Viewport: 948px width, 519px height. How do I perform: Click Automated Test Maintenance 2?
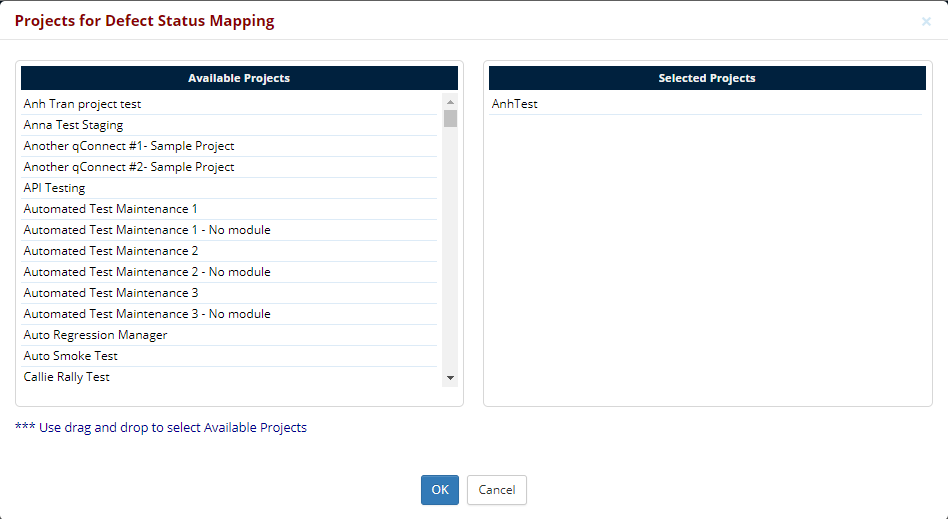click(111, 251)
